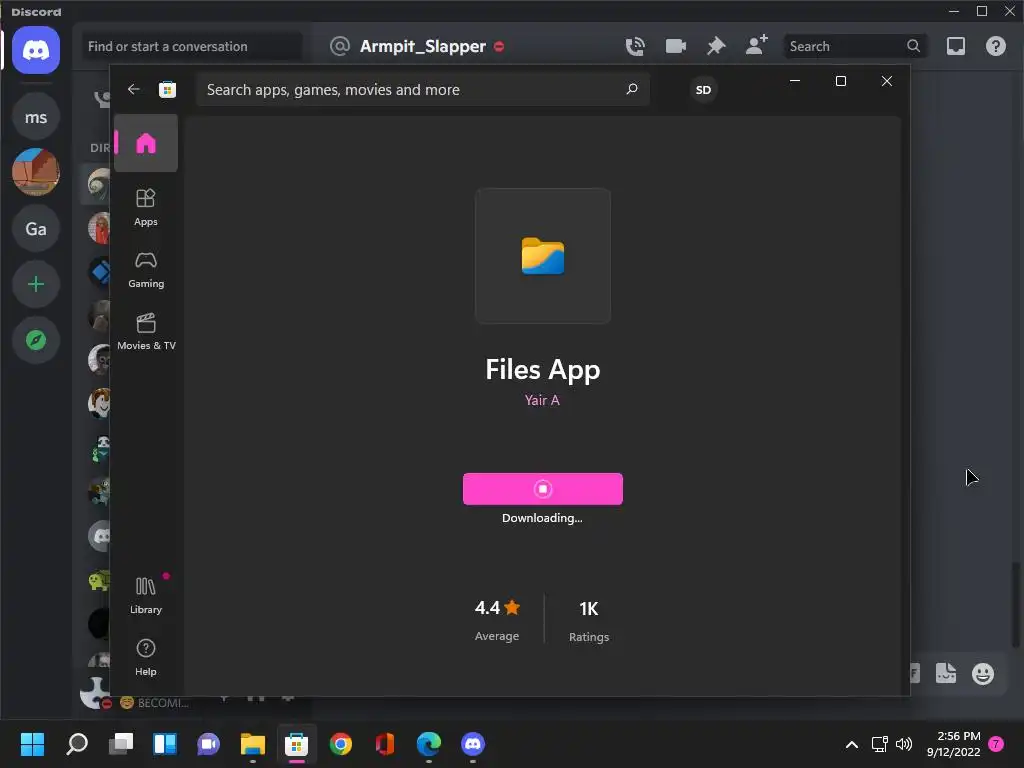Viewport: 1024px width, 768px height.
Task: Start a video call in Discord
Action: [675, 46]
